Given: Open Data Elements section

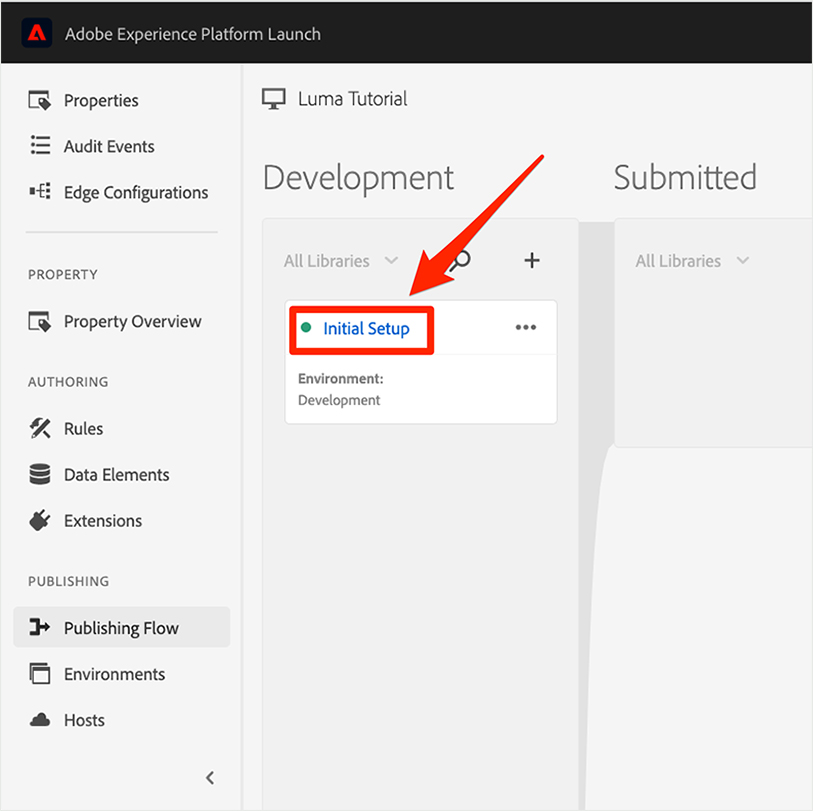Looking at the screenshot, I should pos(117,474).
